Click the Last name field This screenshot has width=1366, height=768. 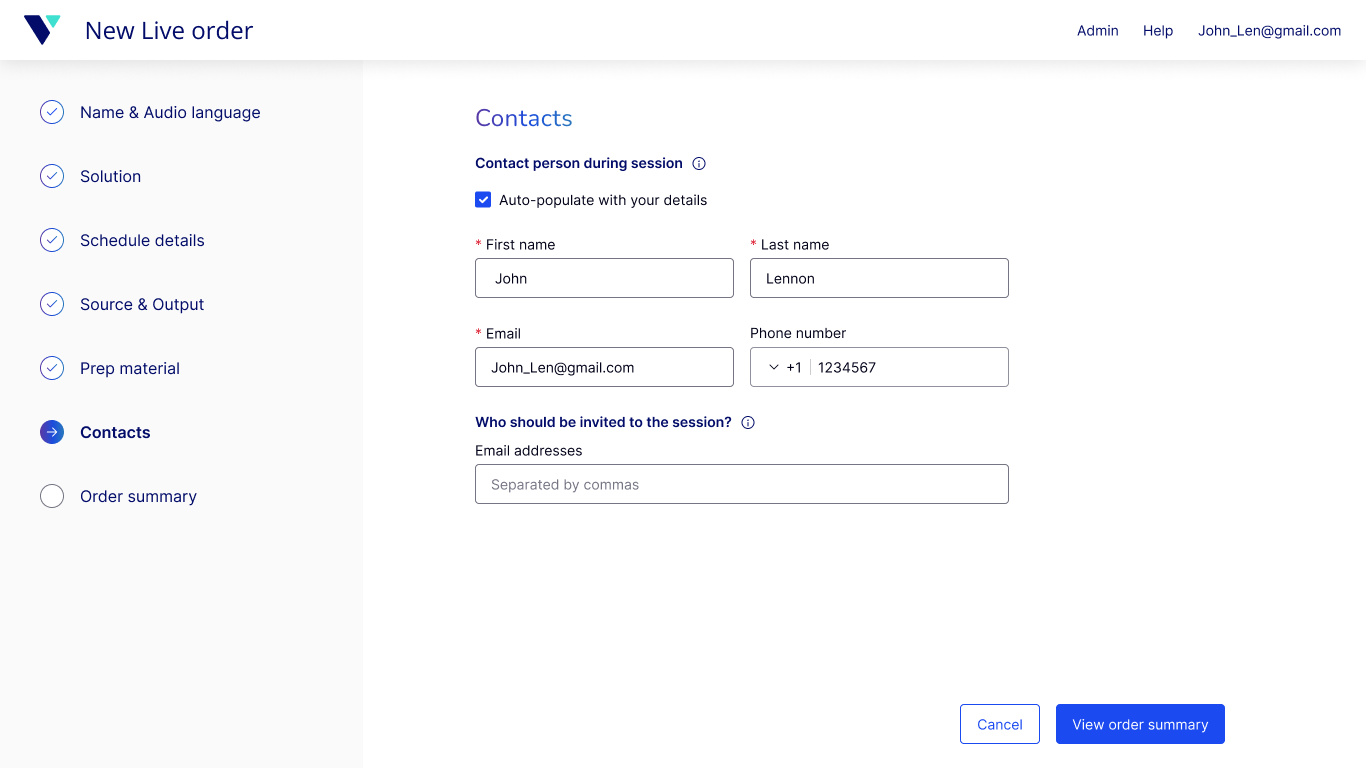pos(879,278)
